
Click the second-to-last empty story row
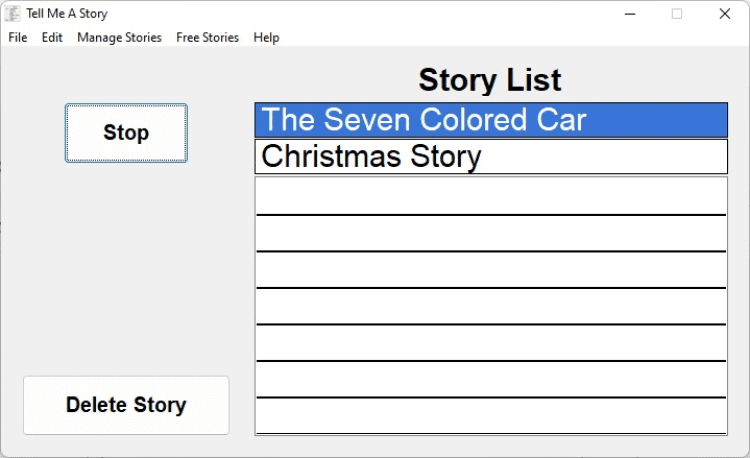pos(490,379)
